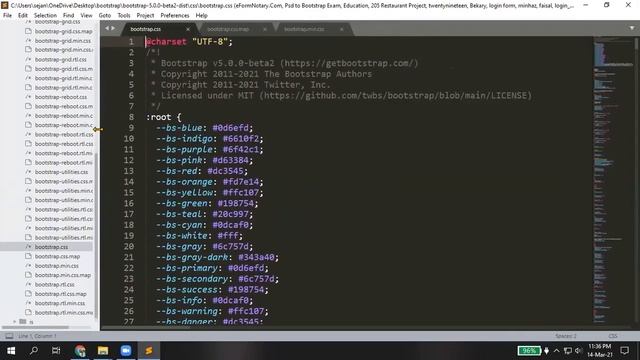Open Windows taskbar search
This screenshot has width=640, height=360.
34,351
